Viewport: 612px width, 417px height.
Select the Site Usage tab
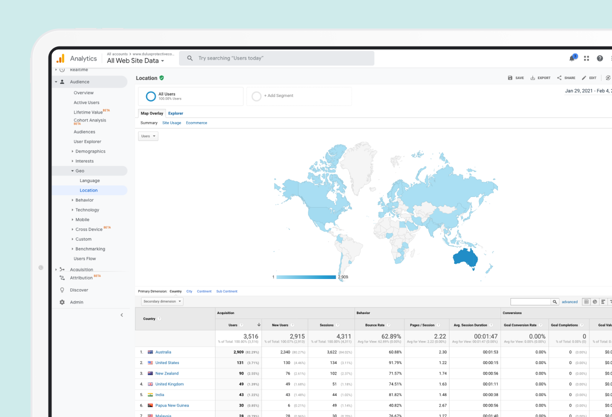click(172, 123)
